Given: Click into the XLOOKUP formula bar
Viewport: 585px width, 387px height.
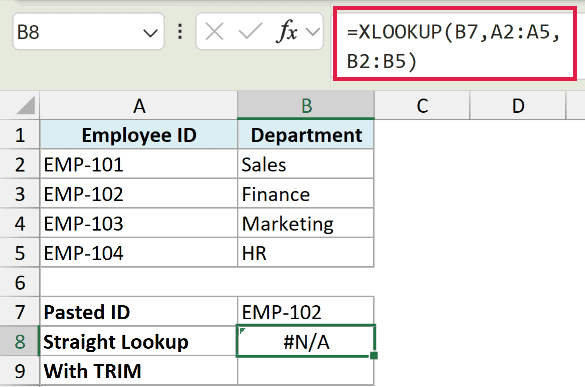Looking at the screenshot, I should [x=455, y=44].
